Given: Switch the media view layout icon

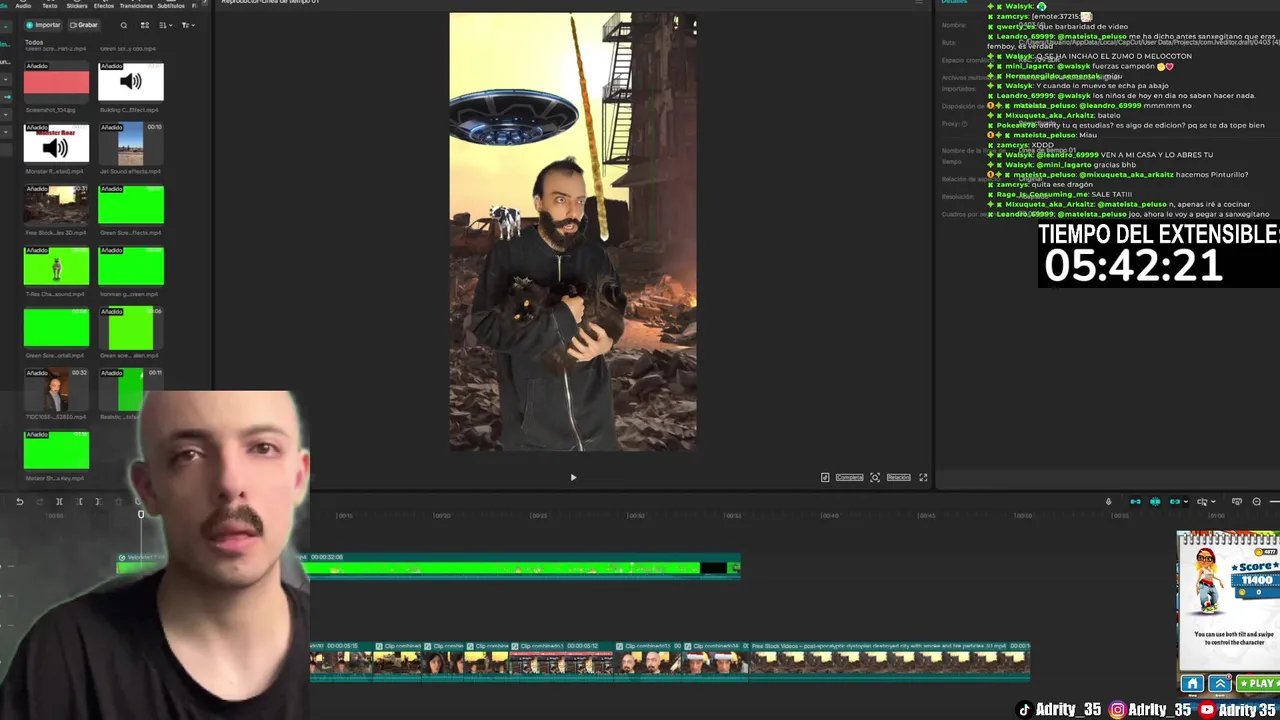Looking at the screenshot, I should coord(145,25).
